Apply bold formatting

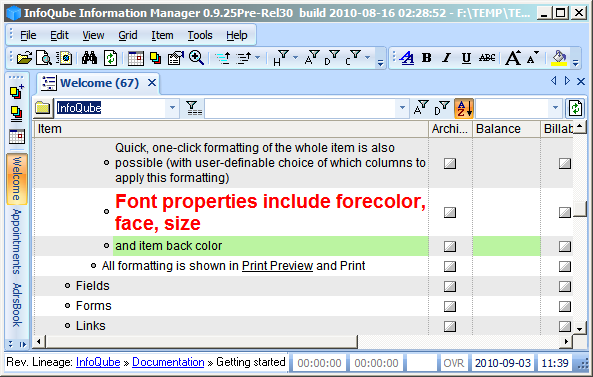(427, 58)
